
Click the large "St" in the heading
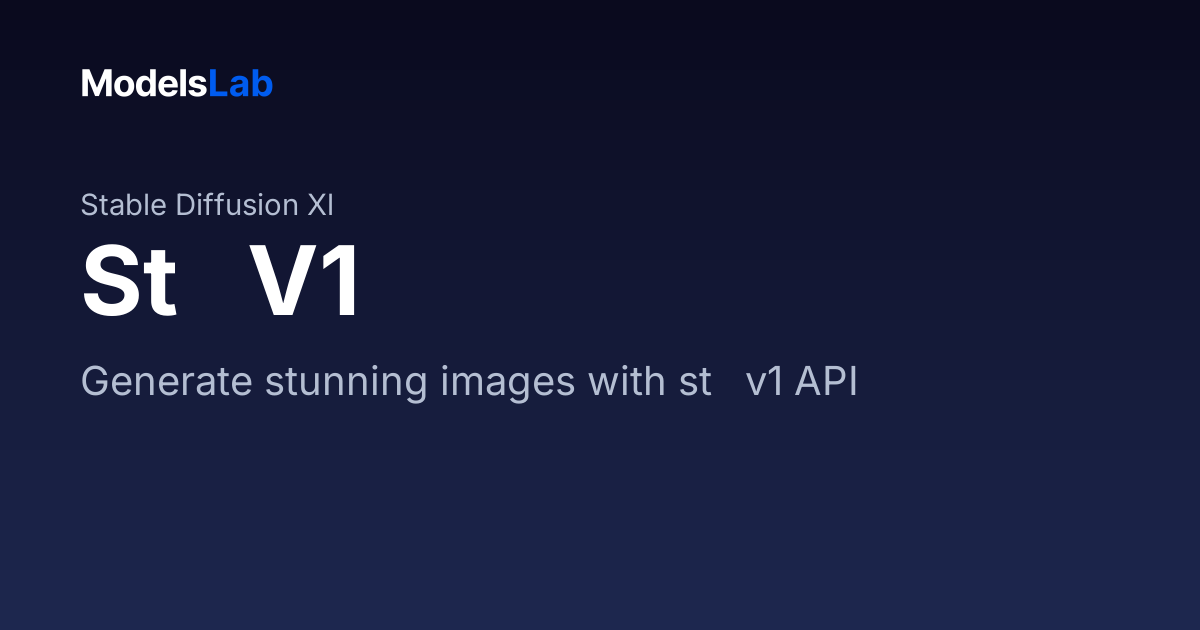click(130, 285)
